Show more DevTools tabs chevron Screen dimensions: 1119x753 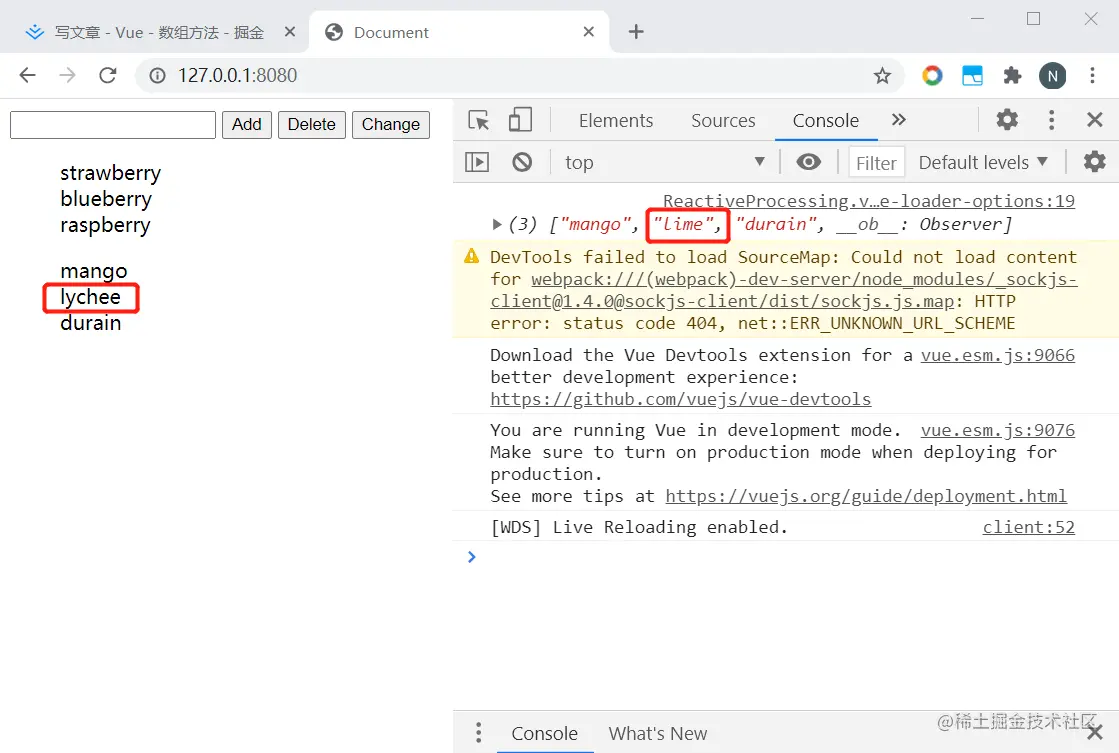[898, 120]
